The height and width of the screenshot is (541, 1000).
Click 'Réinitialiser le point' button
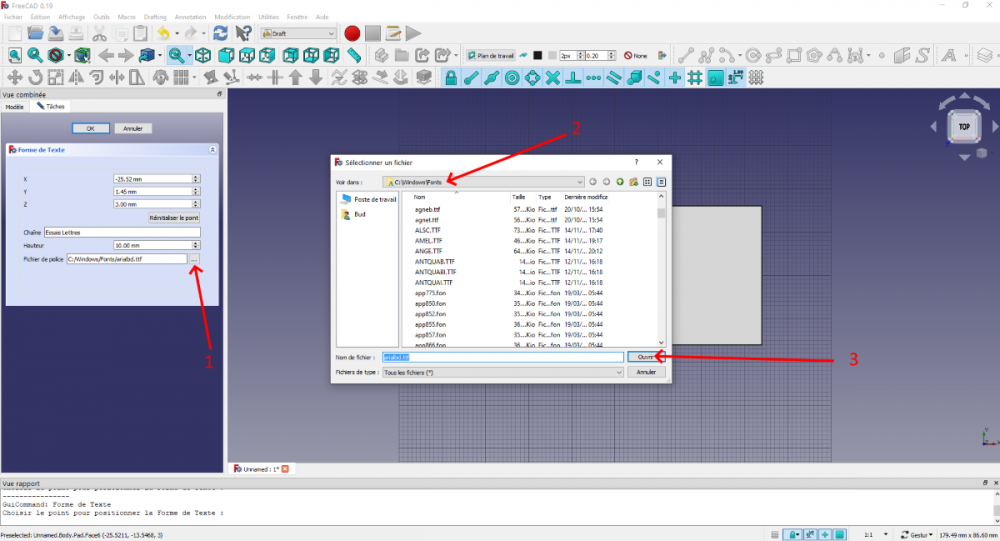[174, 218]
